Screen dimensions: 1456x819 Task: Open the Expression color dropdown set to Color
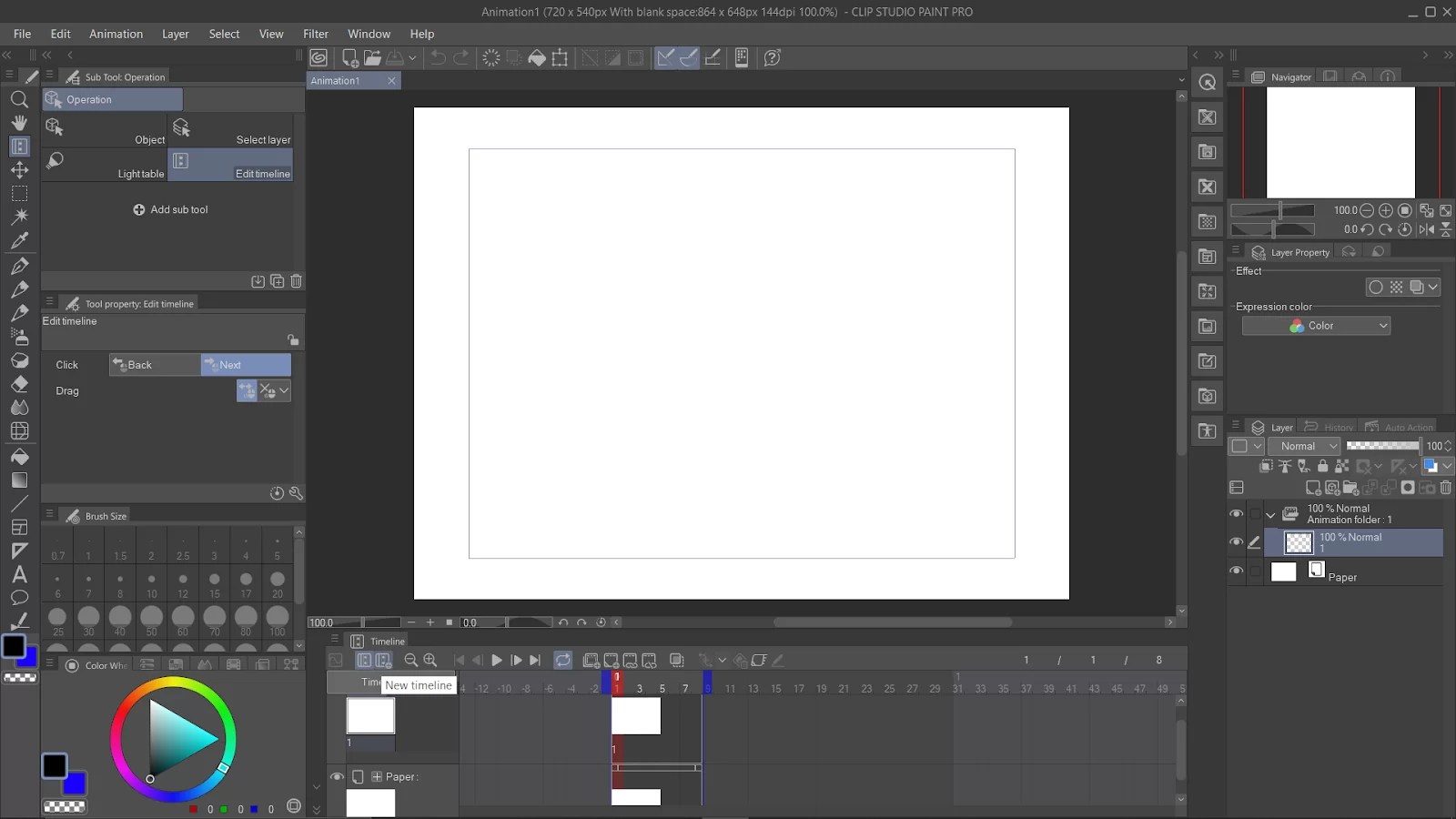pyautogui.click(x=1316, y=325)
